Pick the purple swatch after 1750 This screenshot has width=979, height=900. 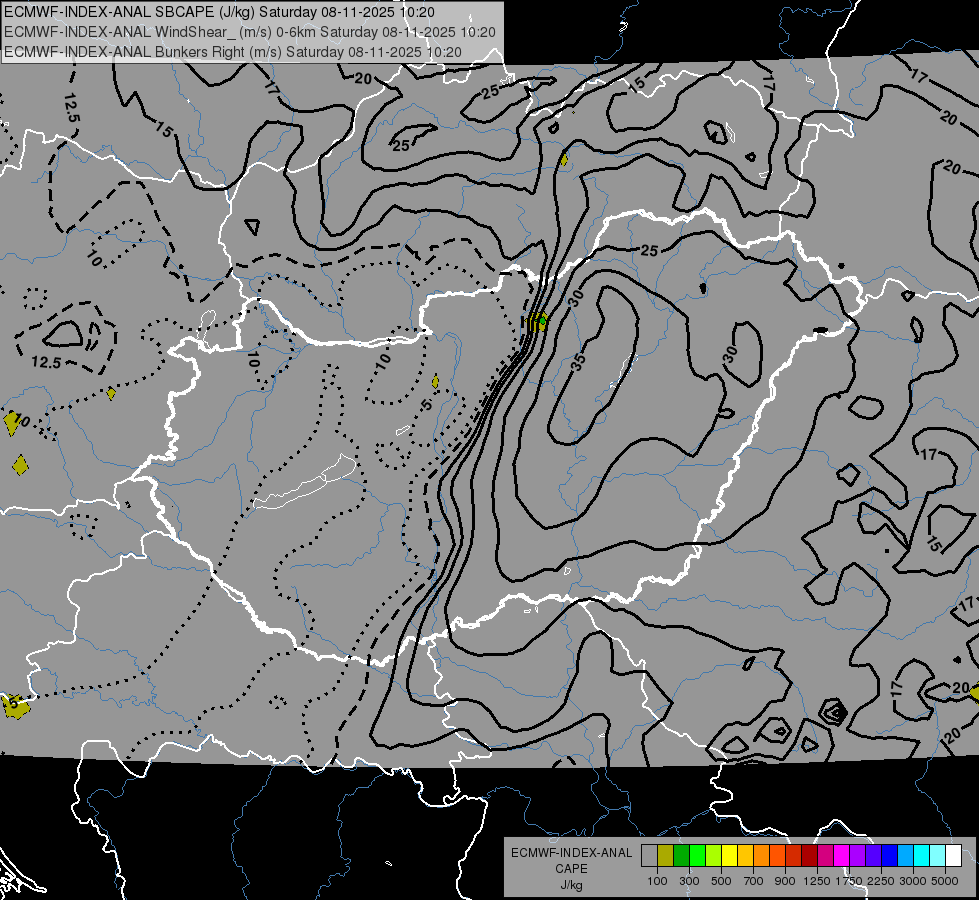858,856
